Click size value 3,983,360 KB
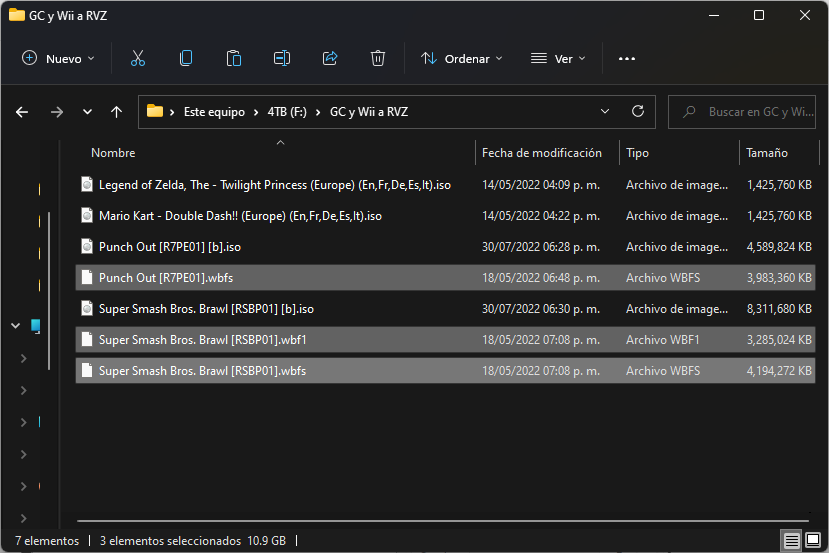This screenshot has width=829, height=553. click(779, 278)
